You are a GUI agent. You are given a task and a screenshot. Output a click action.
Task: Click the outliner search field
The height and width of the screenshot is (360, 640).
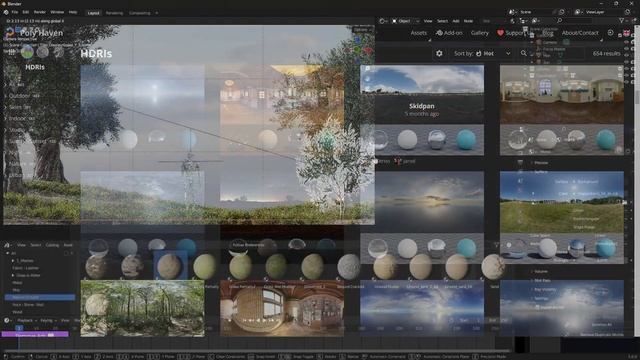point(574,20)
